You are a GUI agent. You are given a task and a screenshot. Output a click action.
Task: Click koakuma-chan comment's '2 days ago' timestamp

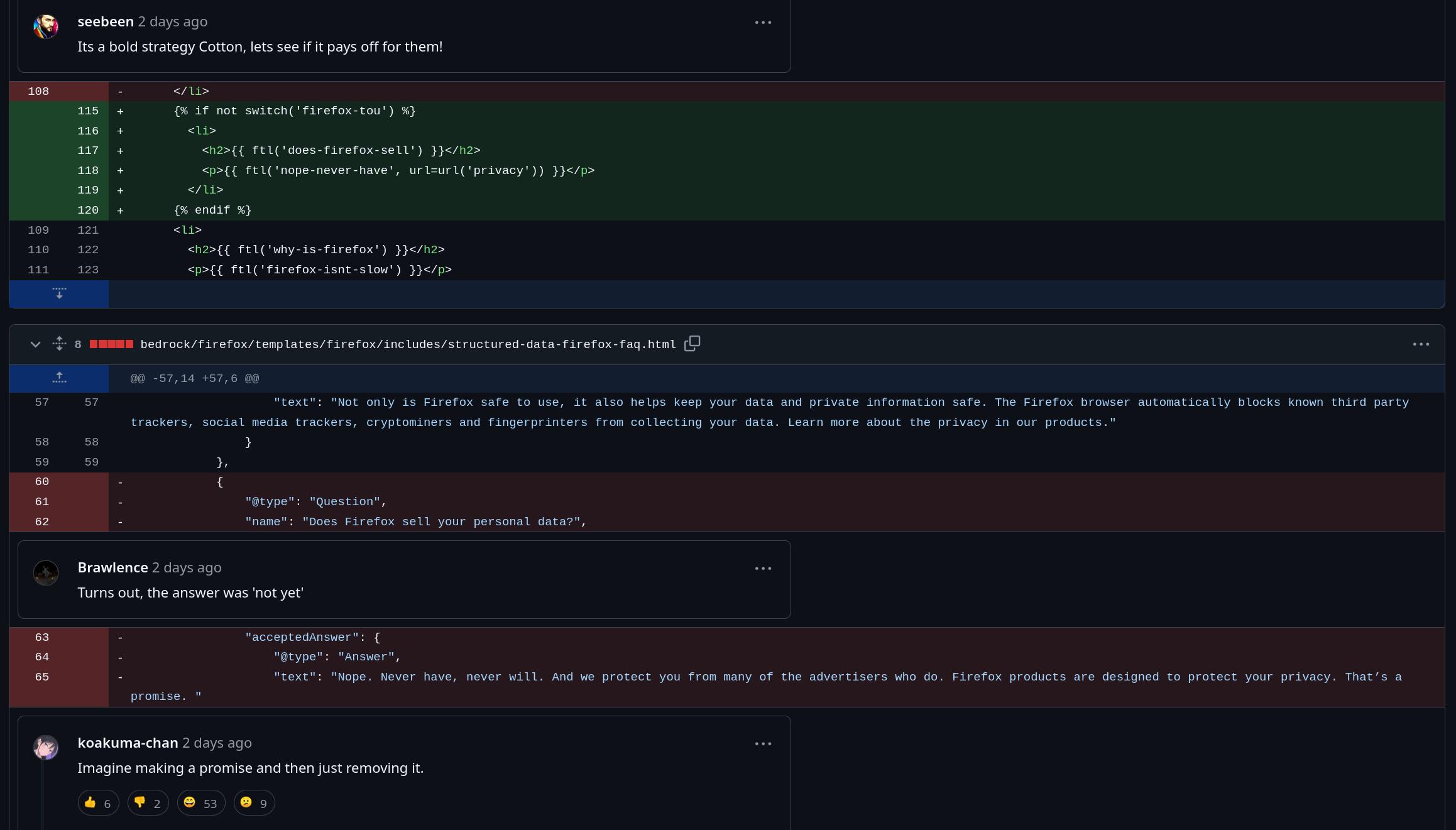[217, 743]
